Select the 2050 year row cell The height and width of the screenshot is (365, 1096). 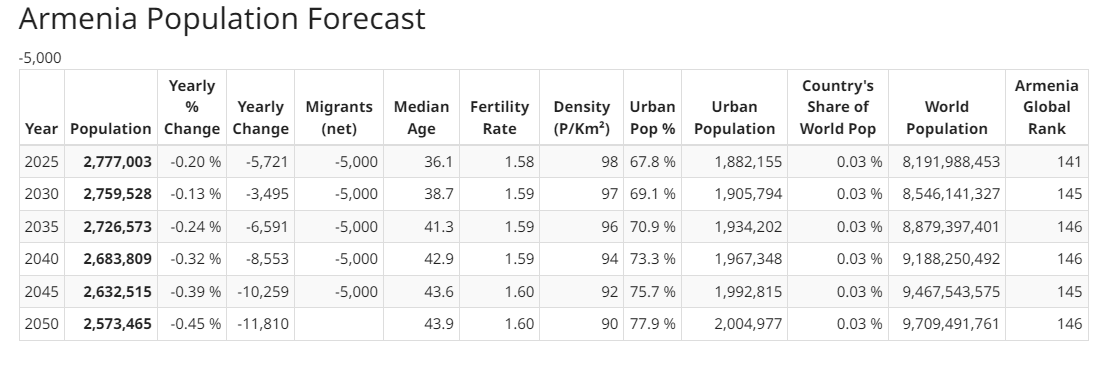tap(41, 324)
